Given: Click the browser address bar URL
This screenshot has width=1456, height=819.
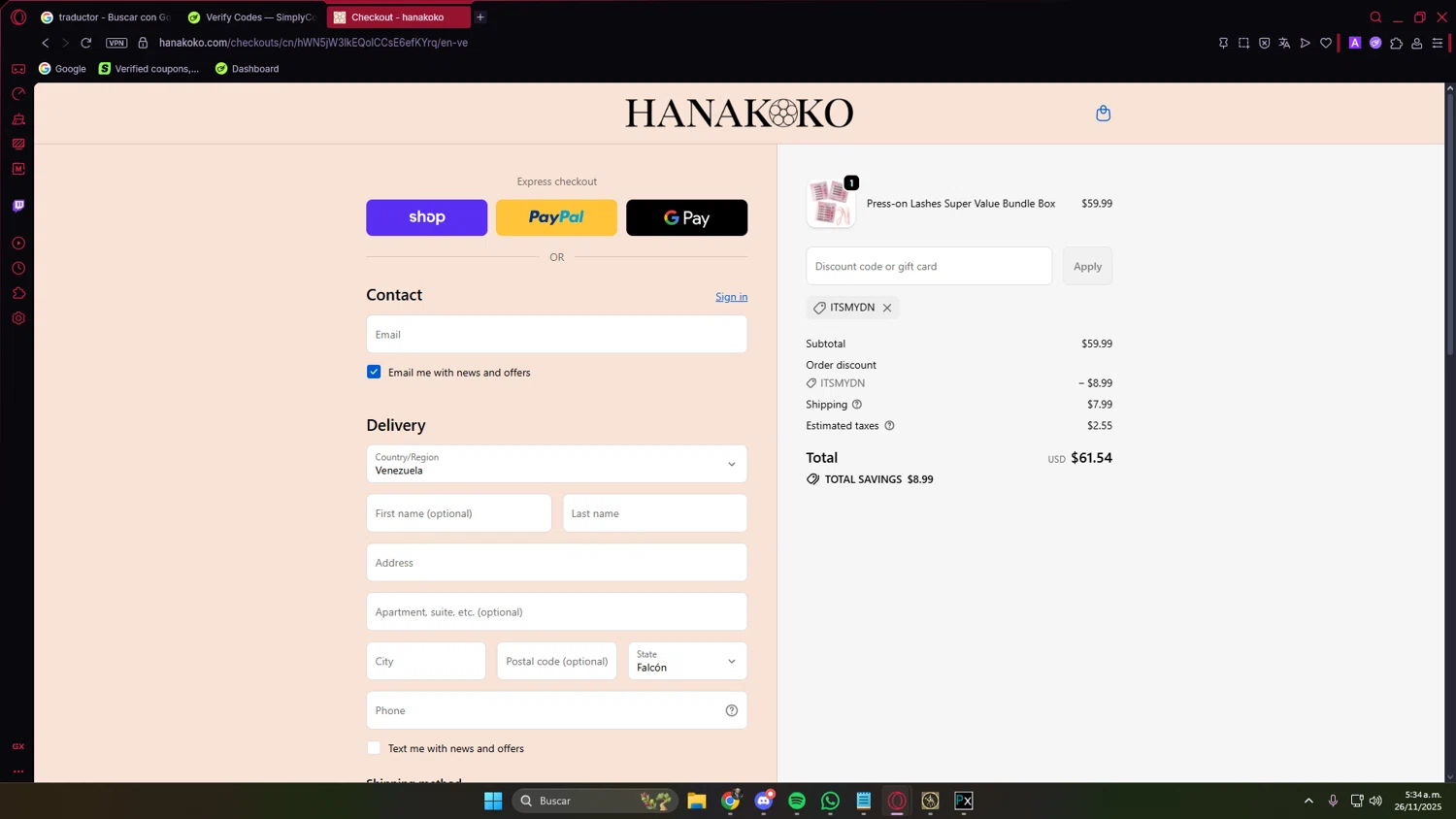Looking at the screenshot, I should [x=314, y=43].
